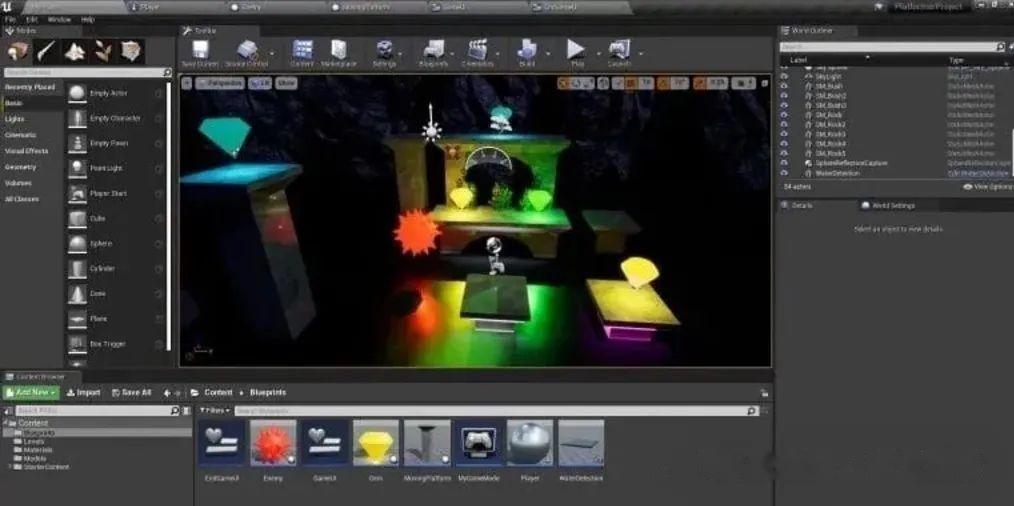1014x506 pixels.
Task: Open the Cinematics dropdown arrow
Action: pos(499,54)
